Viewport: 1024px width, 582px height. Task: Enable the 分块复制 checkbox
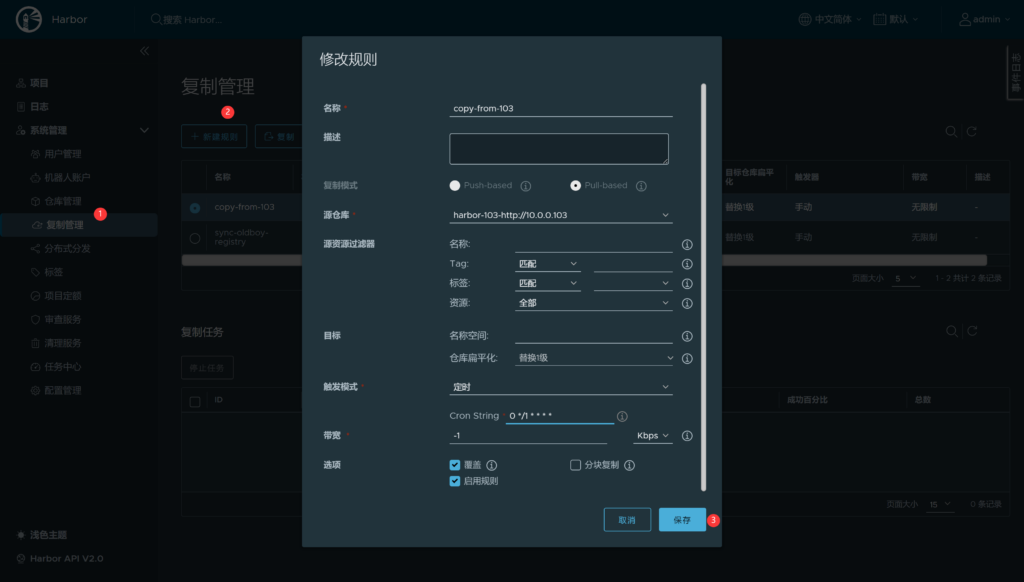pos(575,465)
